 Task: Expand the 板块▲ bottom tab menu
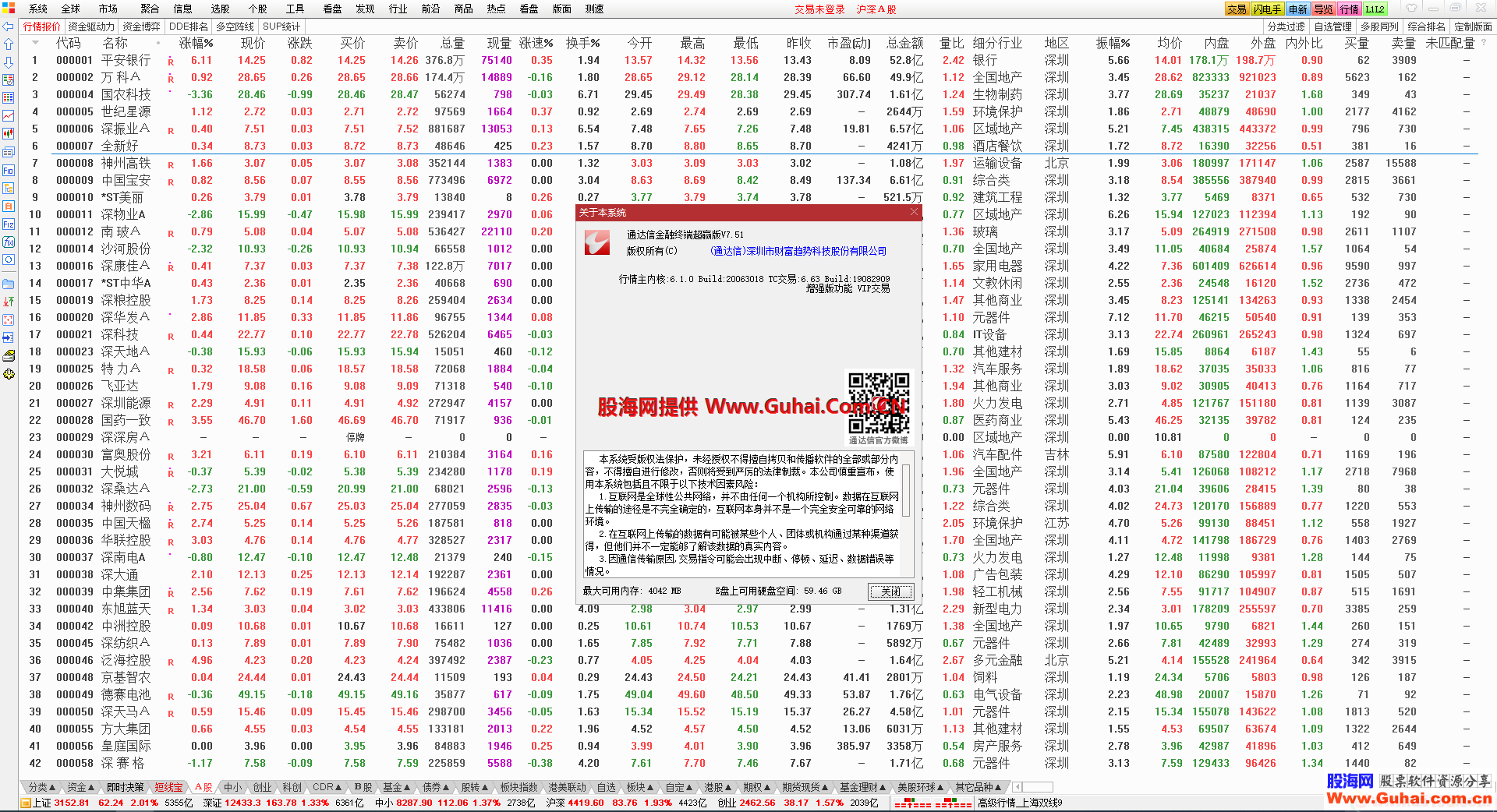(641, 787)
